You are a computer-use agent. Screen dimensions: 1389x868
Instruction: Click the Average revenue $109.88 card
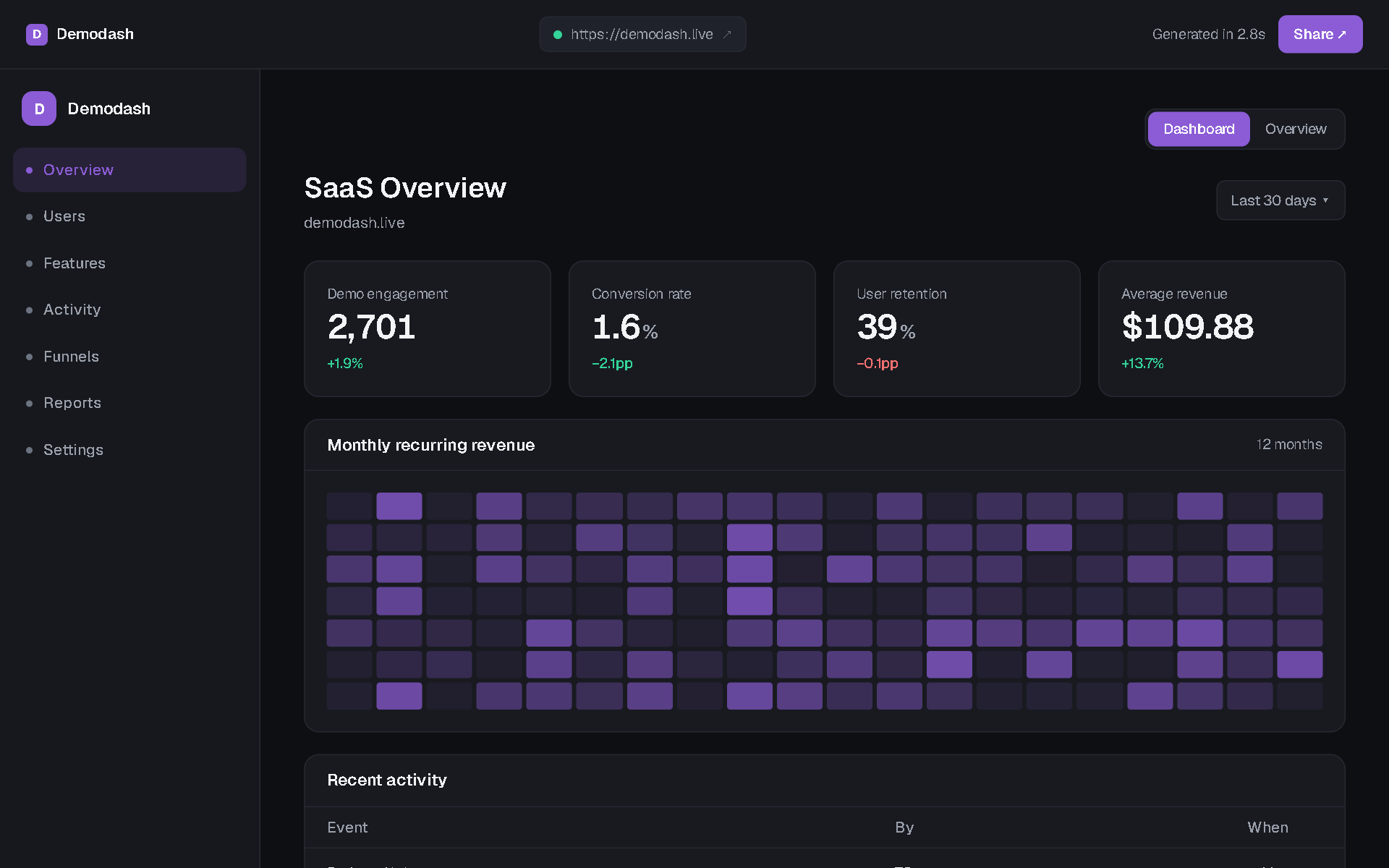[x=1221, y=328]
